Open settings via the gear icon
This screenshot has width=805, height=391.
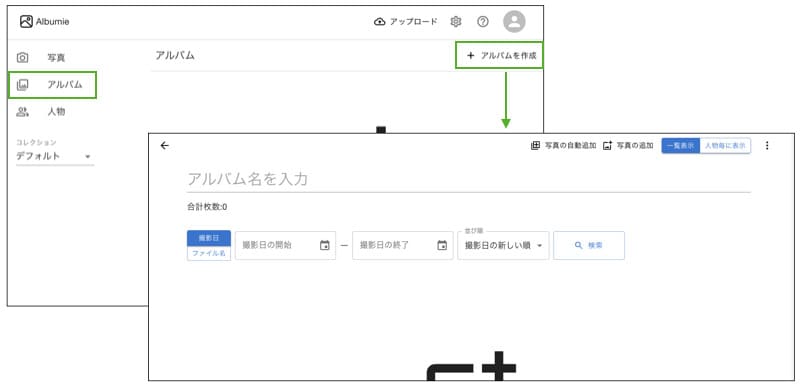point(456,22)
